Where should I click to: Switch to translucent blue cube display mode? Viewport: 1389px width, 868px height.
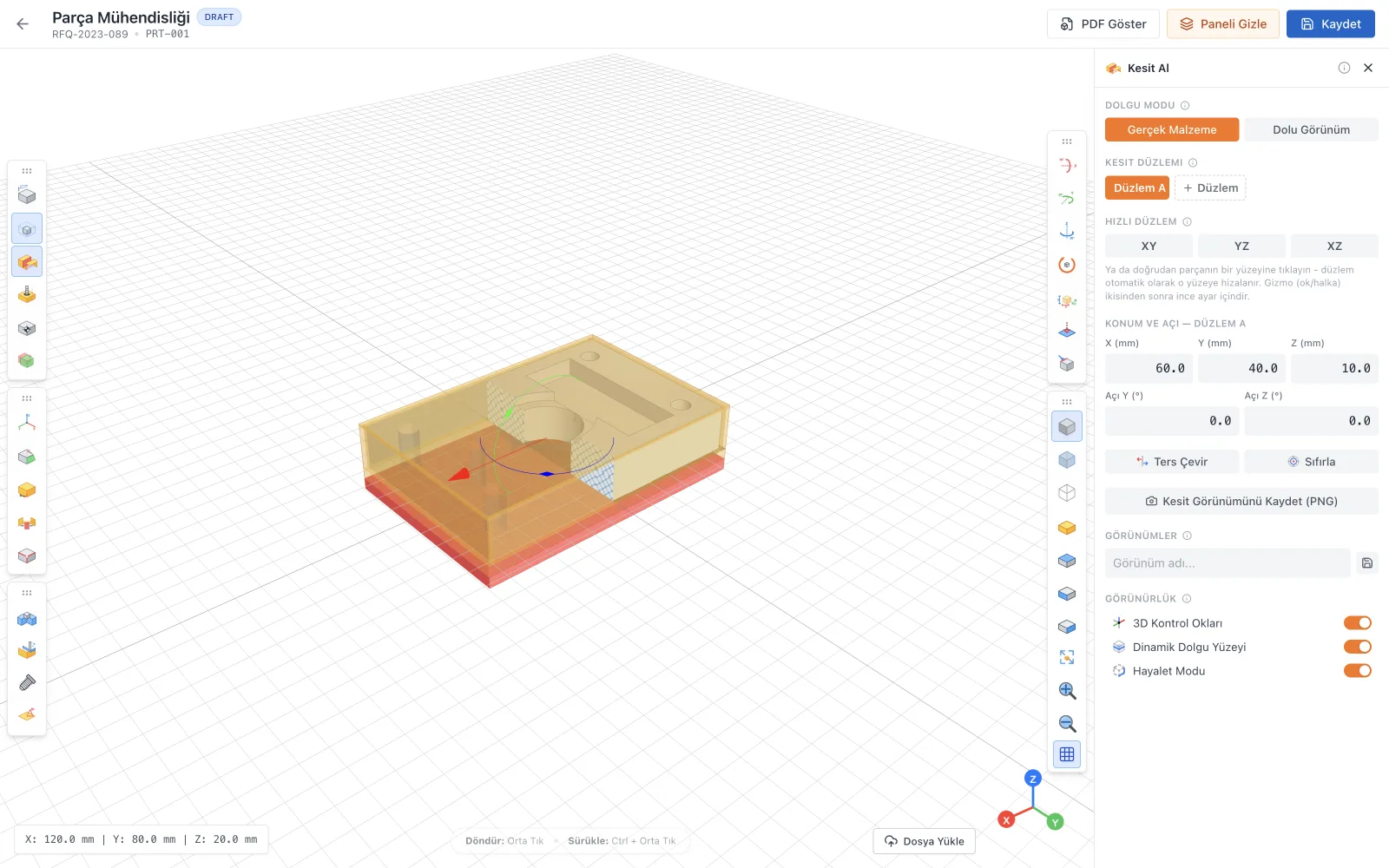(x=1067, y=460)
